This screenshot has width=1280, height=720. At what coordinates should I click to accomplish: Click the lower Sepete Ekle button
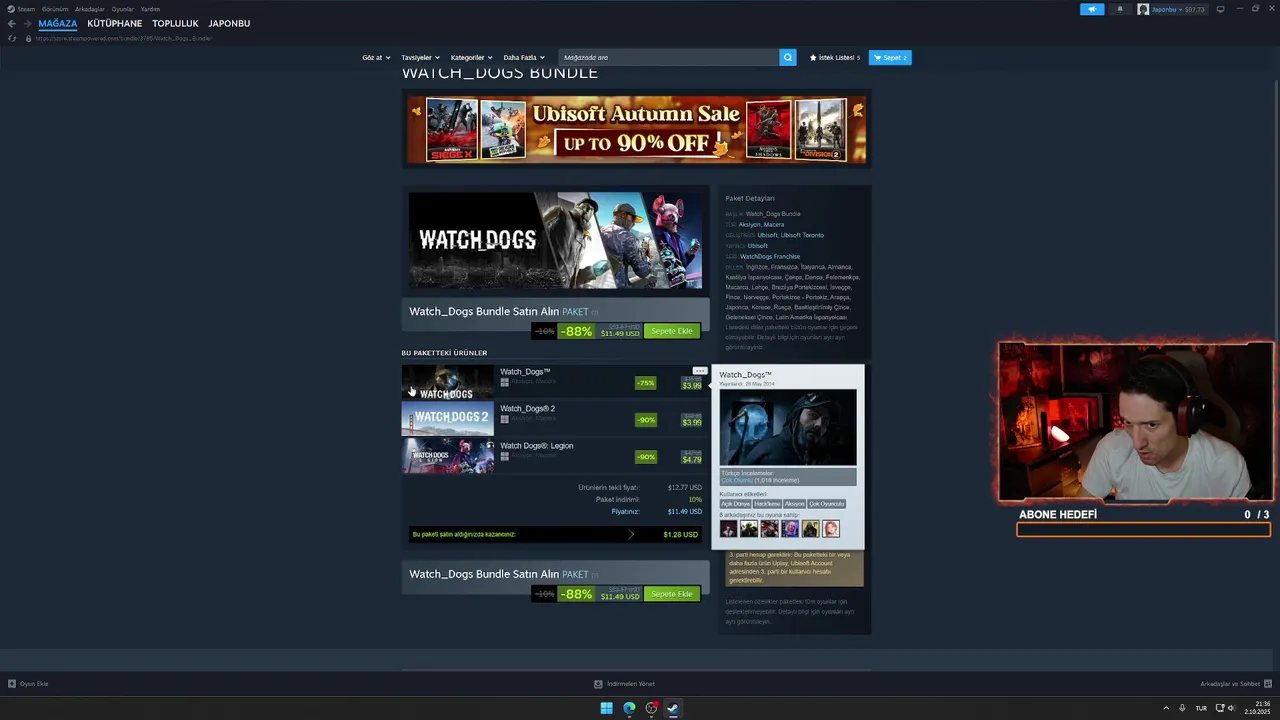pos(672,594)
